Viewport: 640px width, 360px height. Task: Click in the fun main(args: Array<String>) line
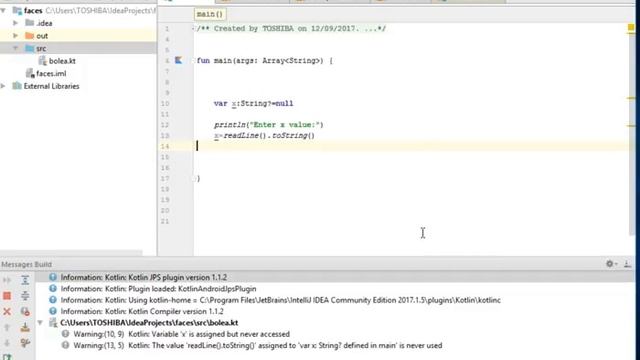click(264, 60)
